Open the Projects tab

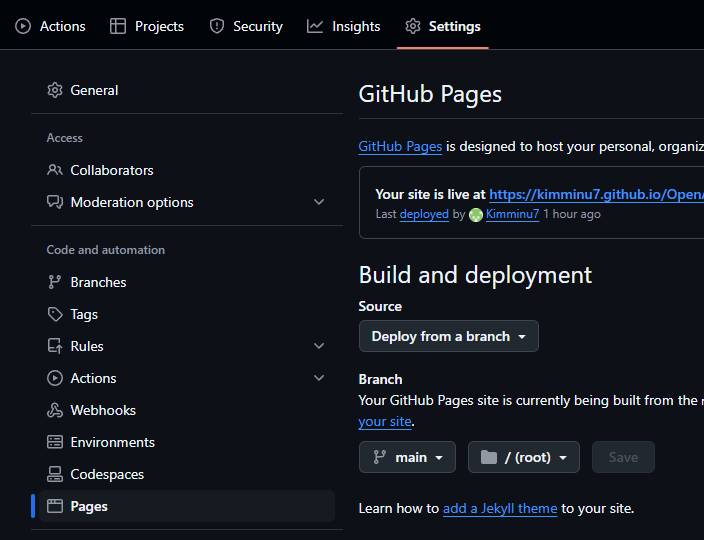(x=147, y=26)
